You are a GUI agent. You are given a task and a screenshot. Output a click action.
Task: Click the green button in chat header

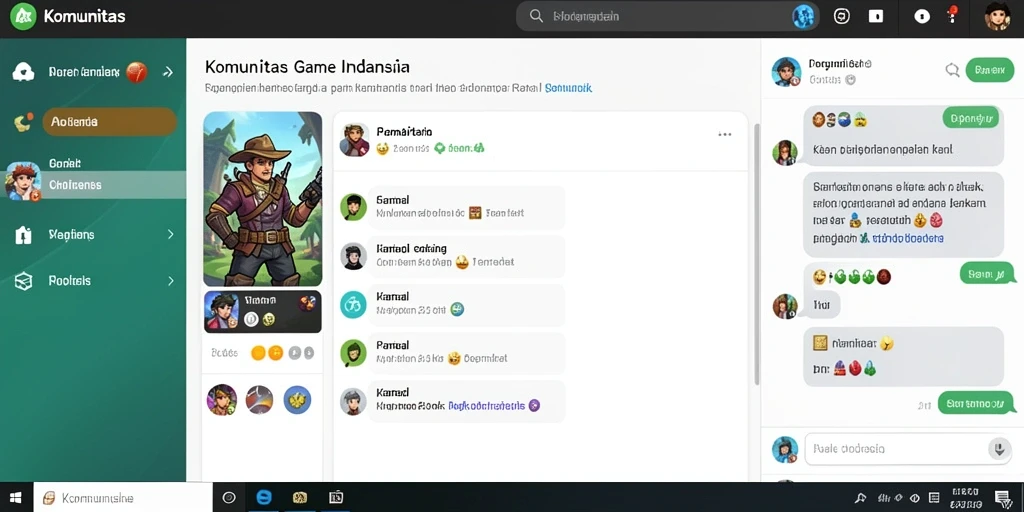point(989,70)
